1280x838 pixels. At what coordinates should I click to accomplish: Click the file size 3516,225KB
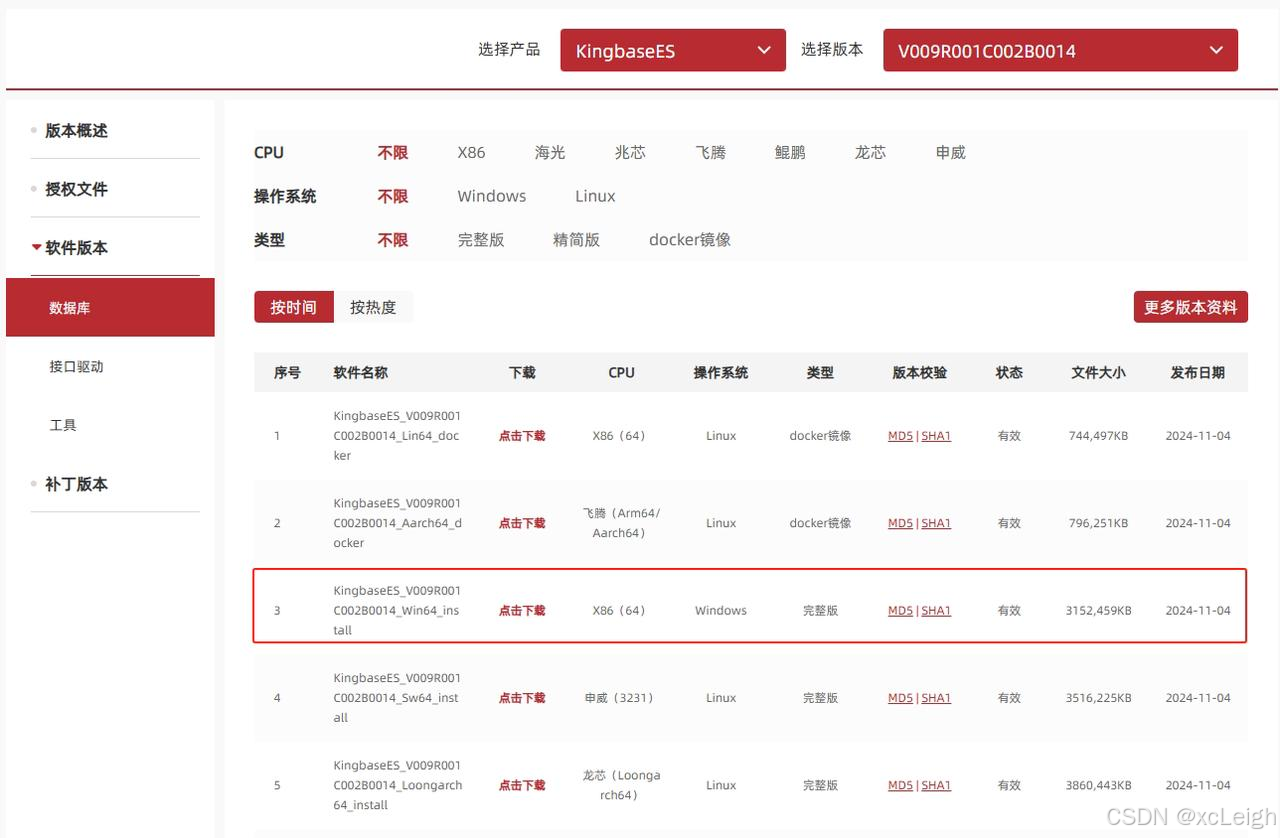point(1098,698)
